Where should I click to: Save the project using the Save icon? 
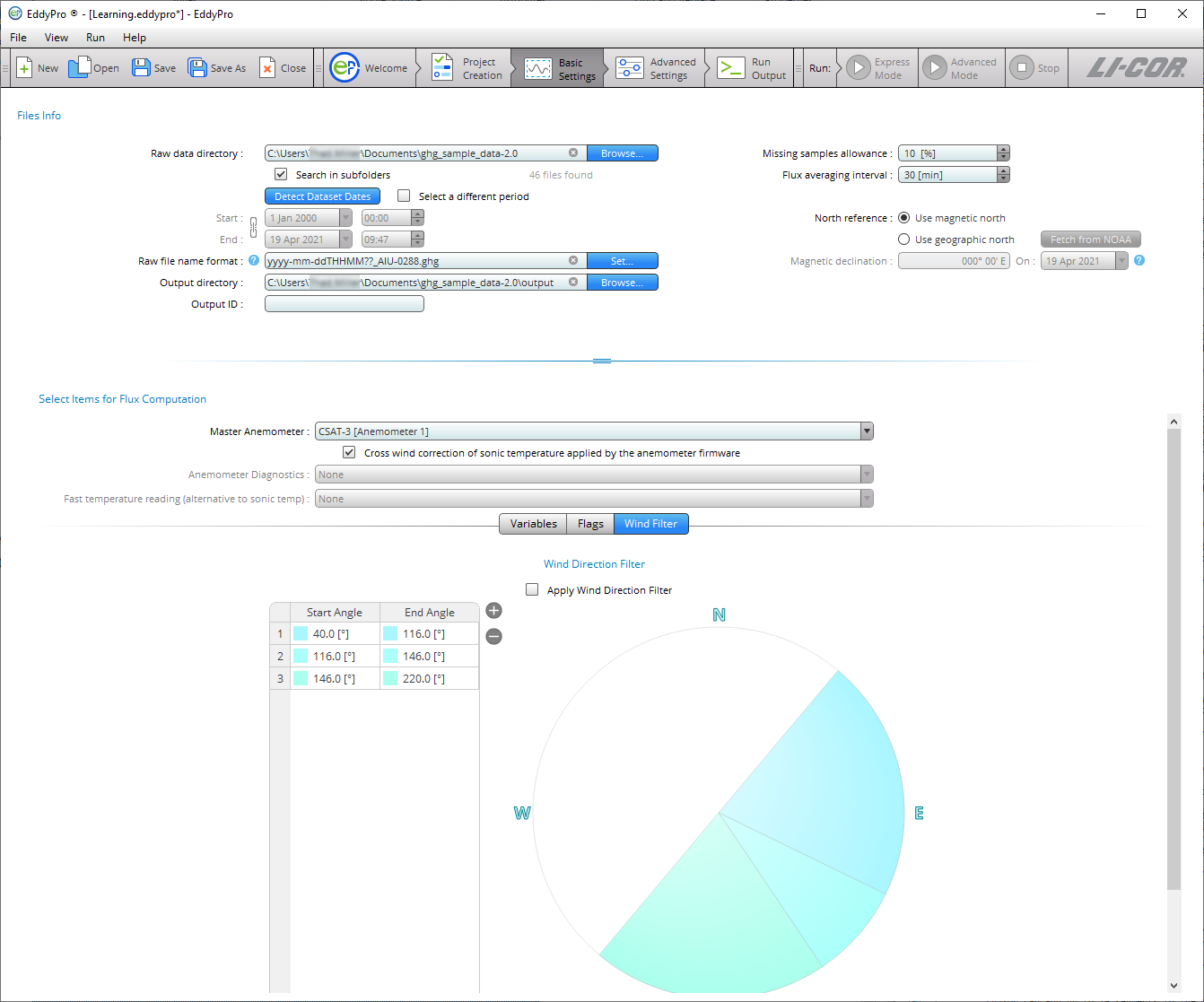coord(154,68)
